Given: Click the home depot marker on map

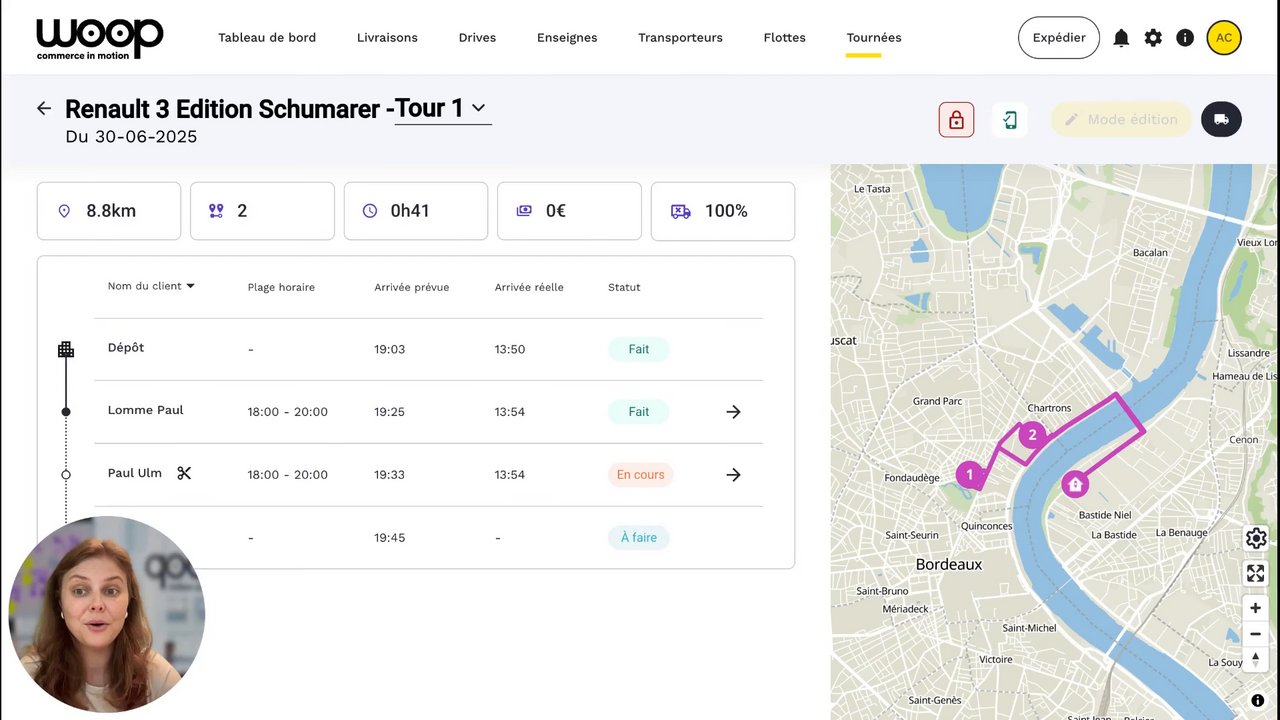Looking at the screenshot, I should coord(1075,484).
